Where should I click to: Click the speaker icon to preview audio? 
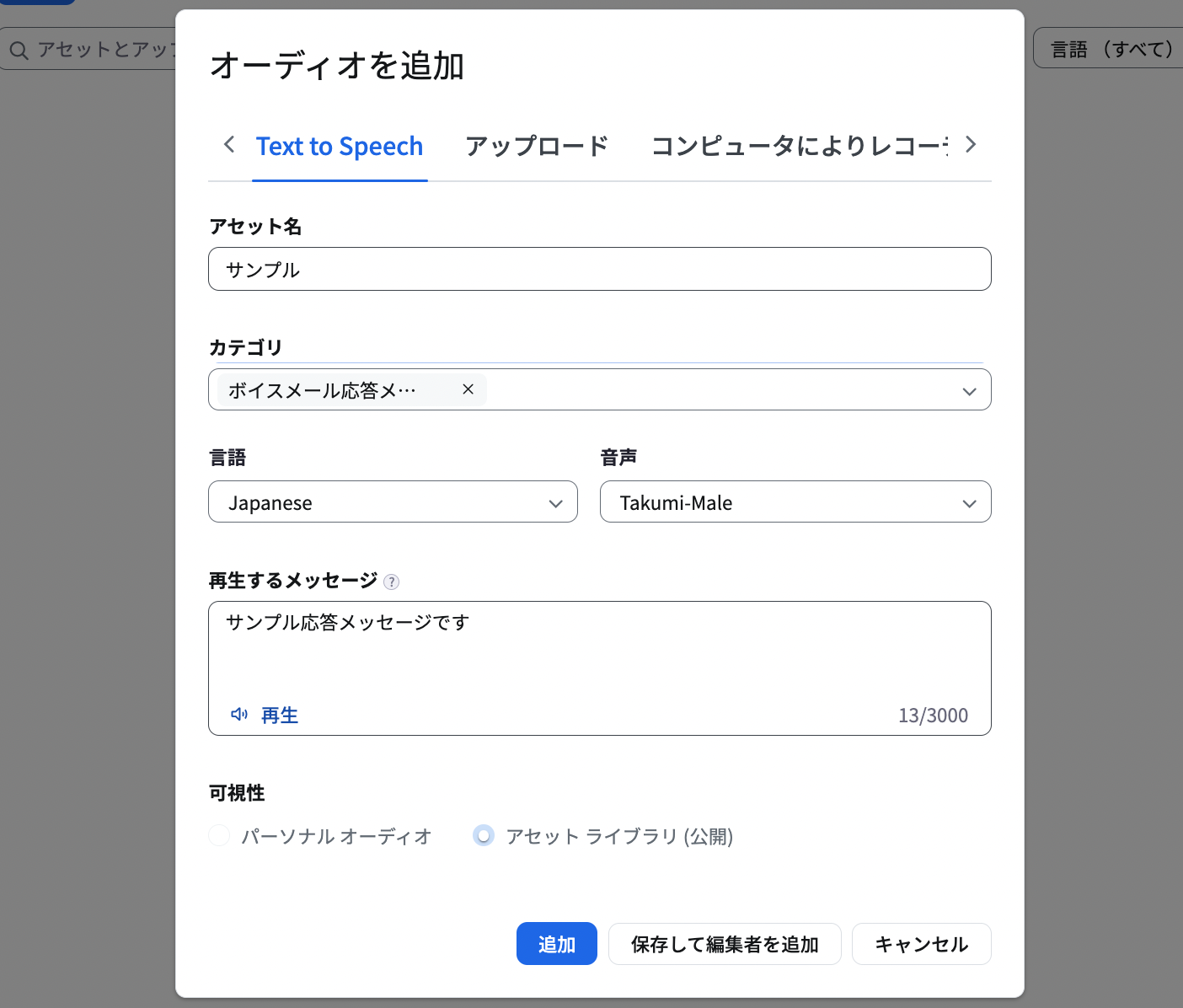pos(239,715)
